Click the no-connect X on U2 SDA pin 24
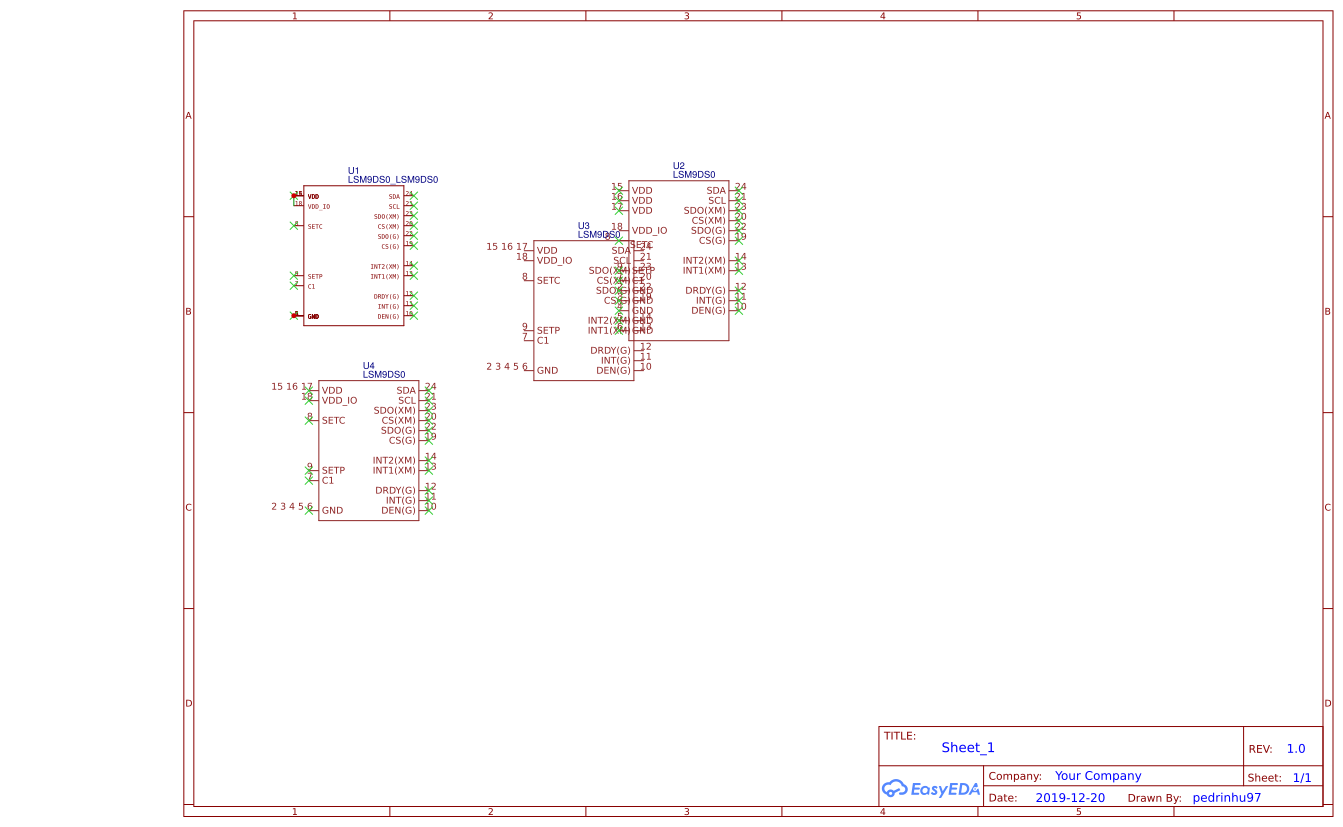 click(x=739, y=190)
